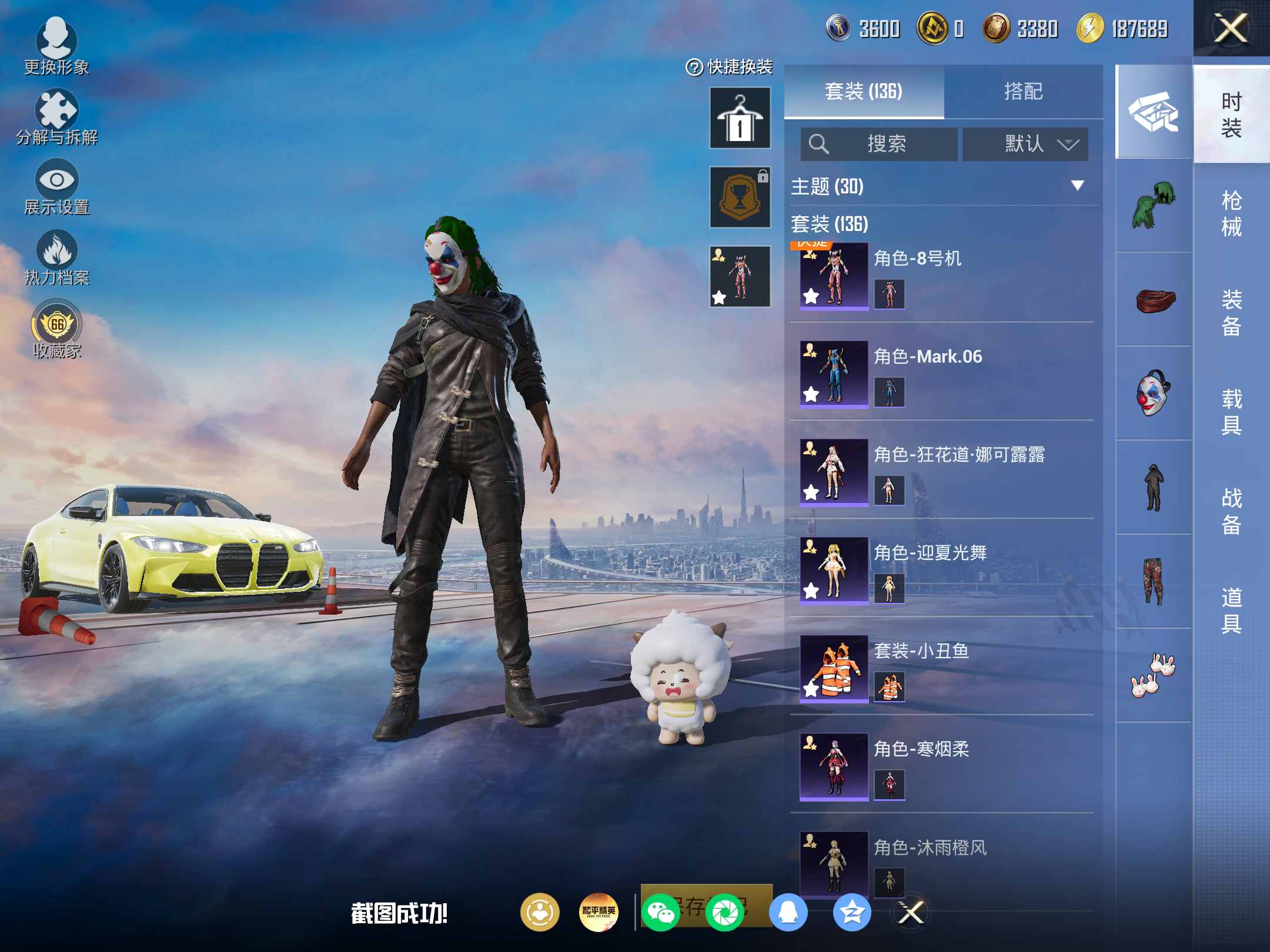Click the 搜索 search field
The height and width of the screenshot is (952, 1270).
(x=878, y=144)
